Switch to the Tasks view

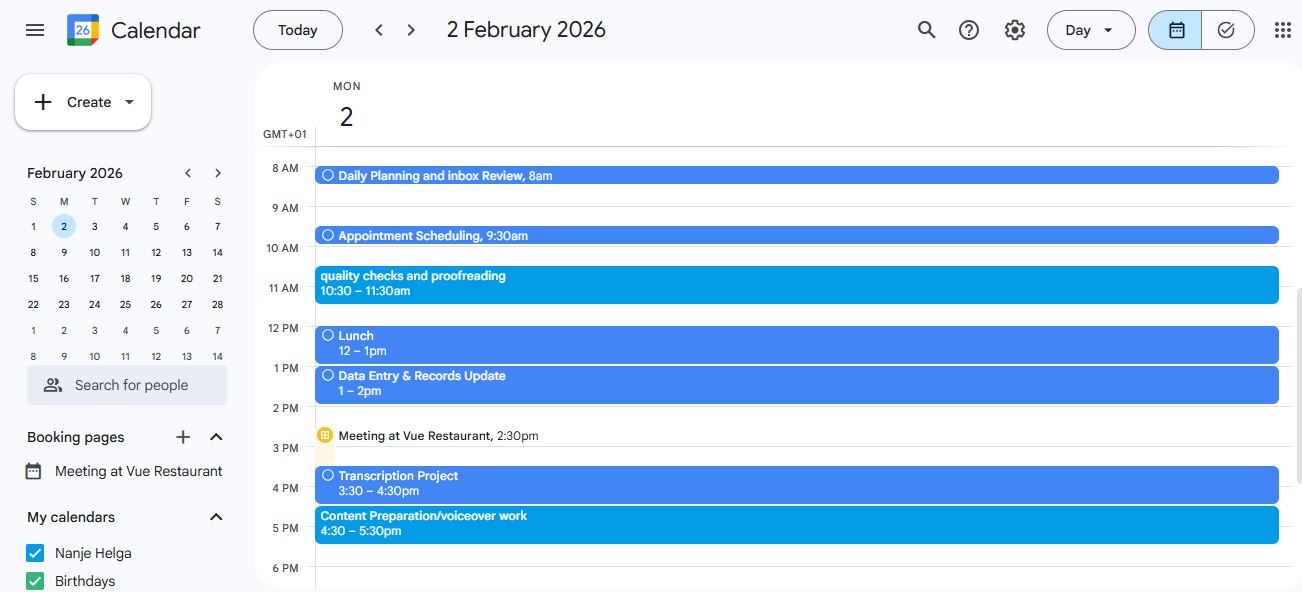1227,30
